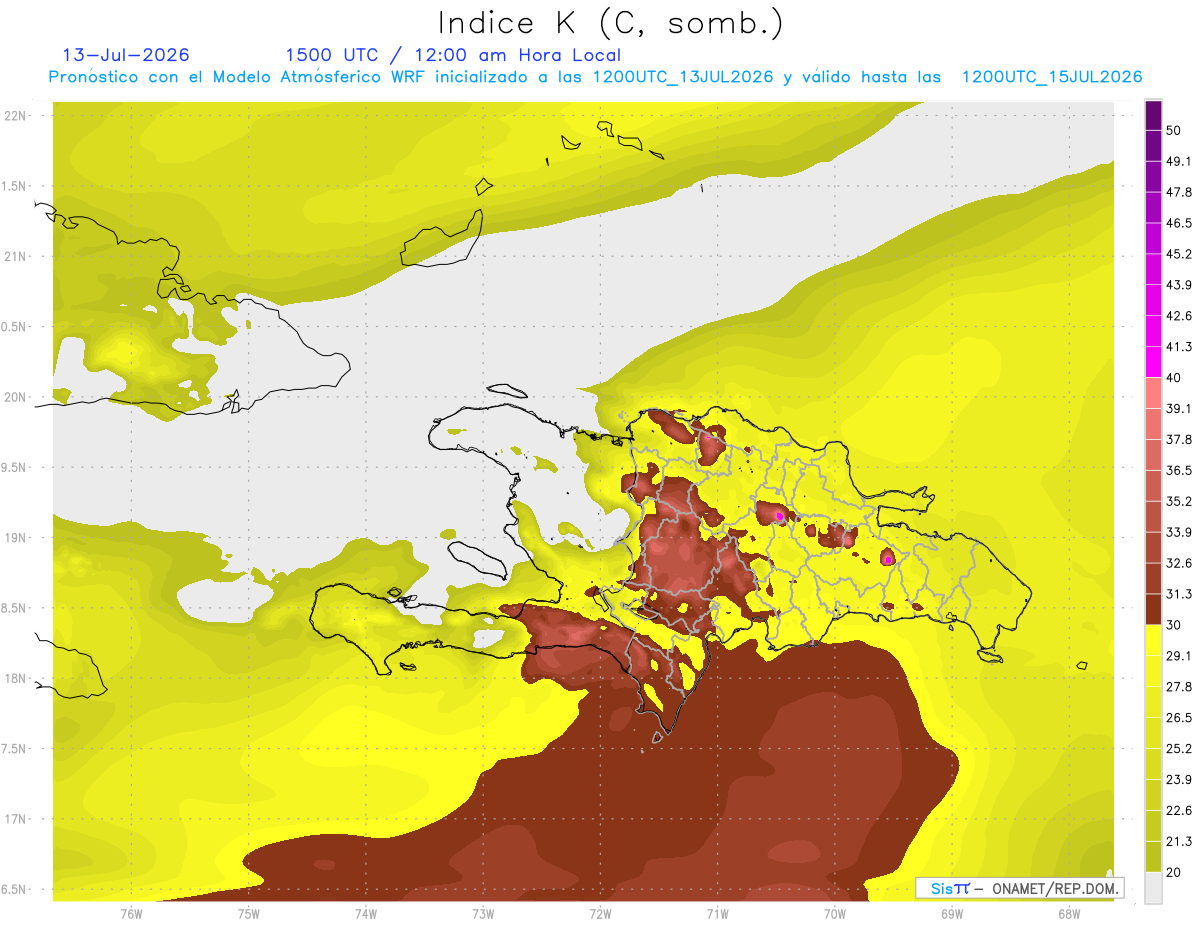Pick the gray swatch below 20
This screenshot has width=1200, height=927.
(1153, 888)
